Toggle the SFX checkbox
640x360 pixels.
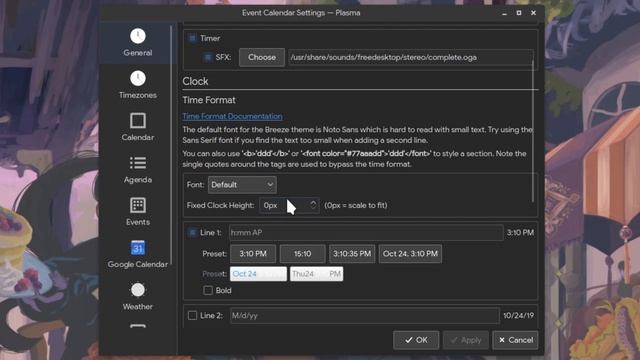tap(208, 58)
